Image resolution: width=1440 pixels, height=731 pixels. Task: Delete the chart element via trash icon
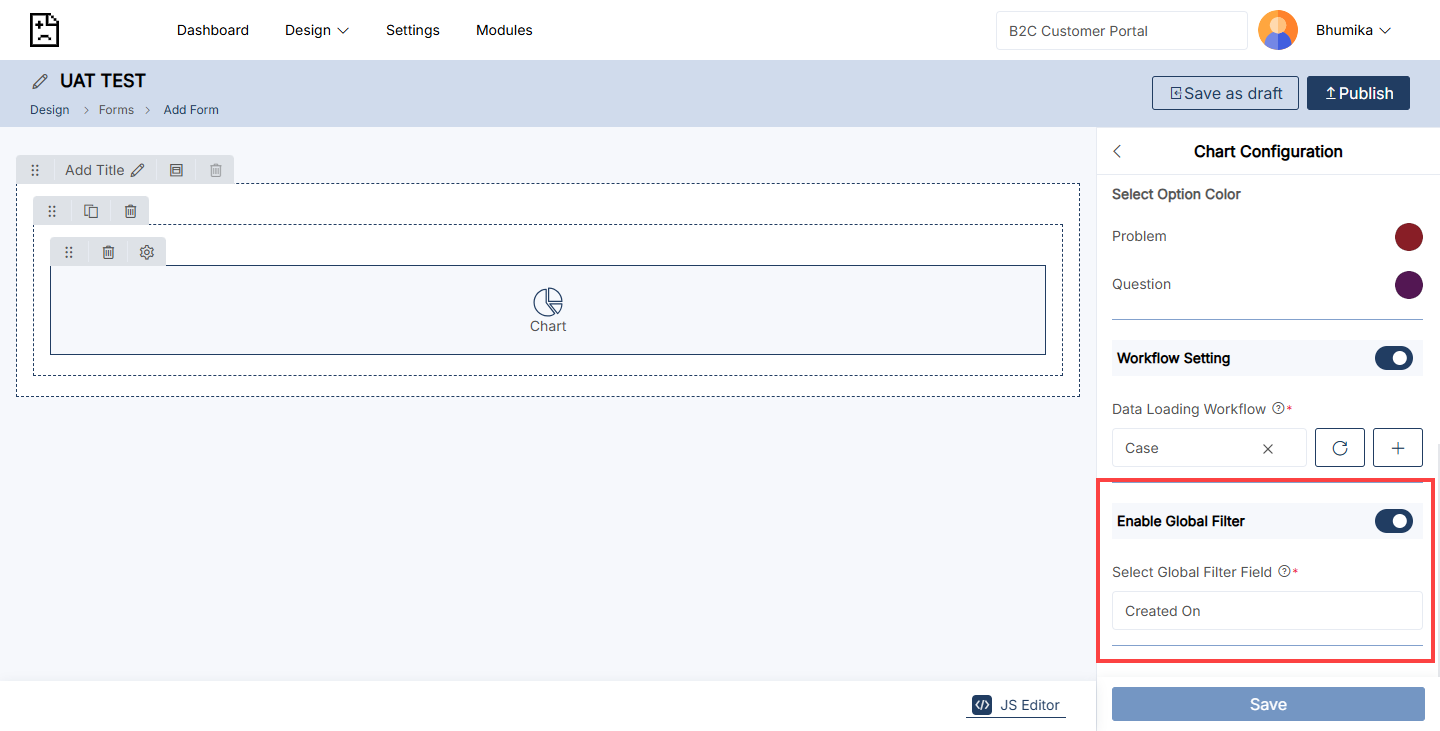click(x=108, y=252)
